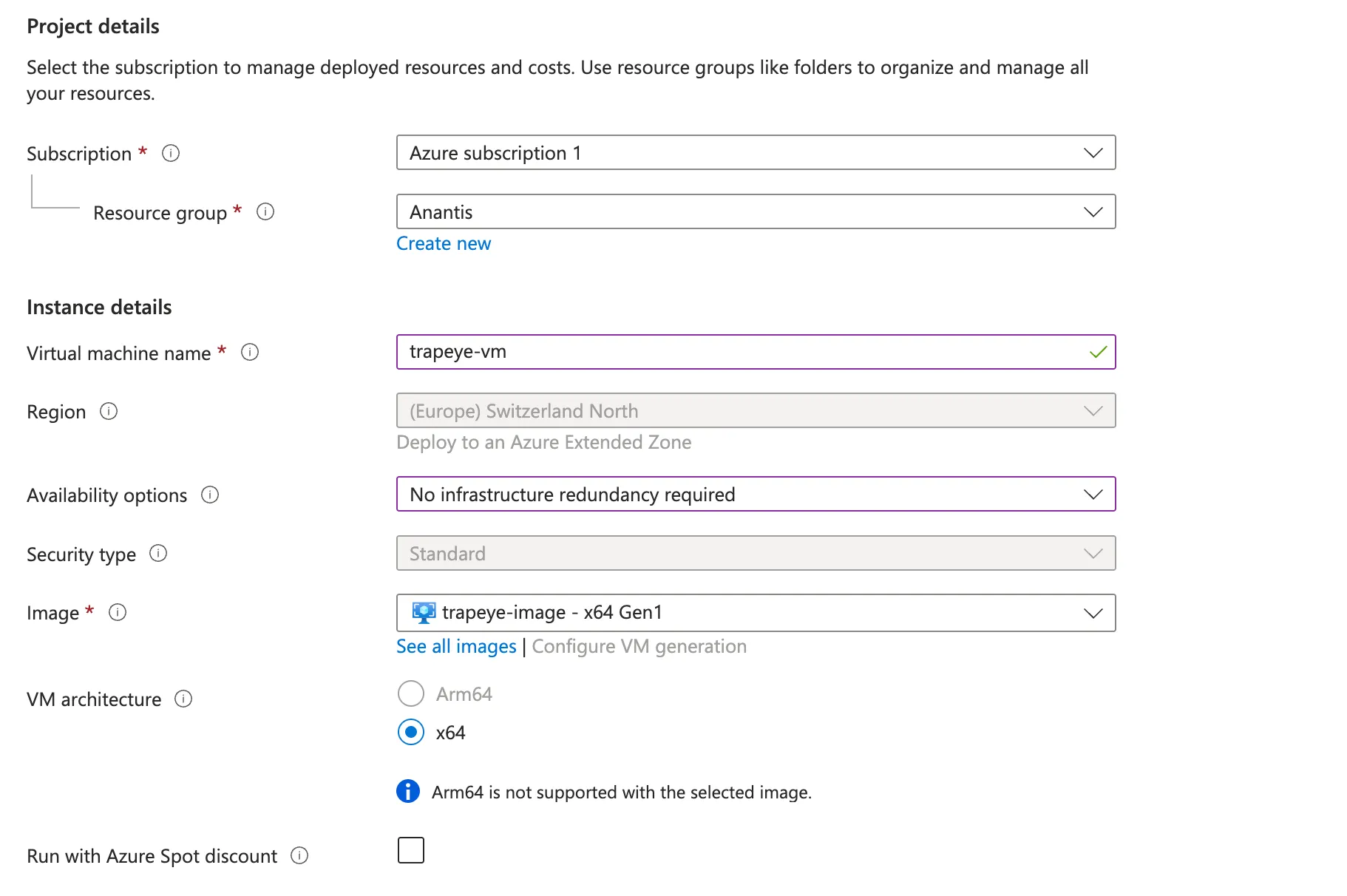Click inside the virtual machine name field
Image resolution: width=1347 pixels, height=896 pixels.
[739, 352]
